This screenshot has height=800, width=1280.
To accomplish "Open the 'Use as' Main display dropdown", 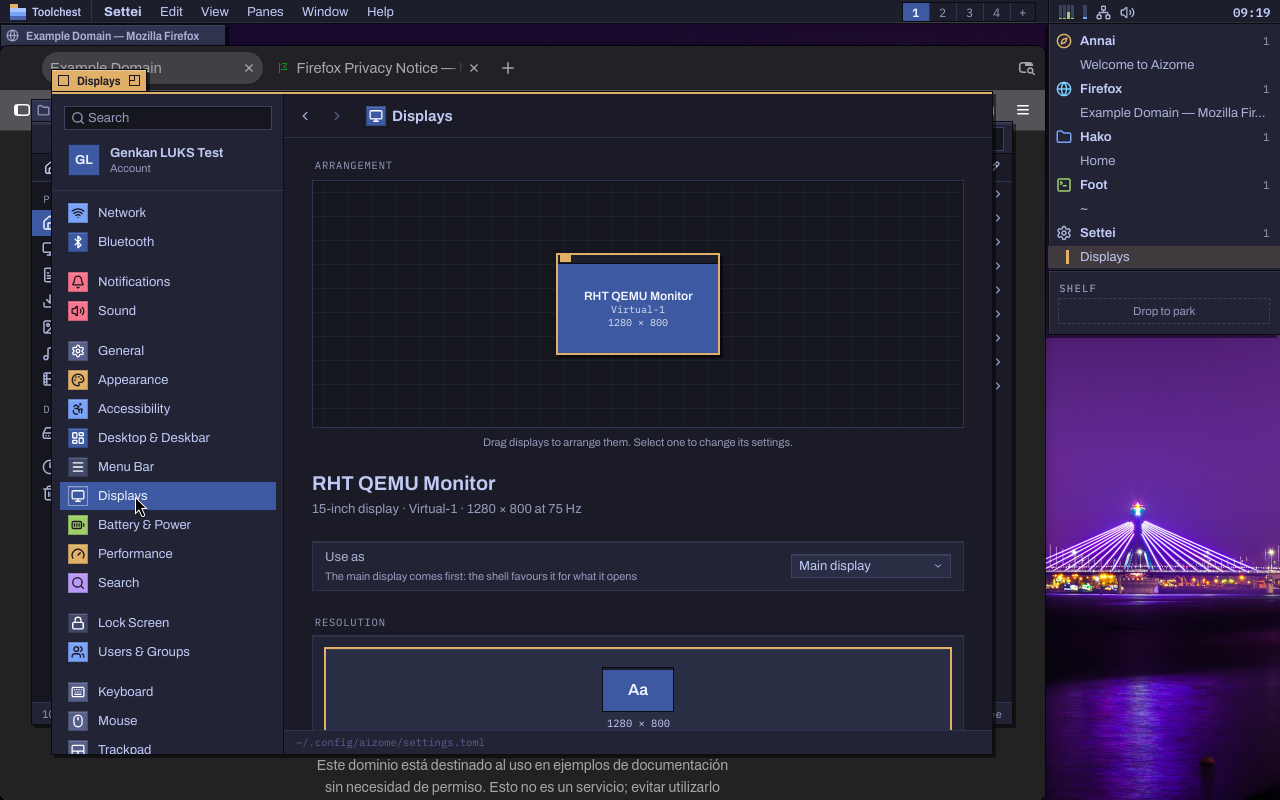I will (871, 566).
